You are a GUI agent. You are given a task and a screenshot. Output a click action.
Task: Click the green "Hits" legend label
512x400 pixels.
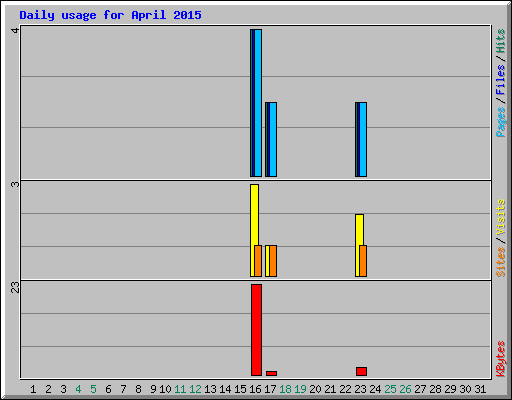500,41
